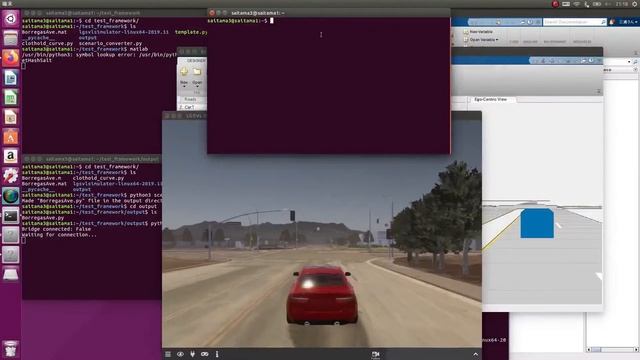The height and width of the screenshot is (360, 640).
Task: Open System Settings from the dock
Action: pos(11,176)
